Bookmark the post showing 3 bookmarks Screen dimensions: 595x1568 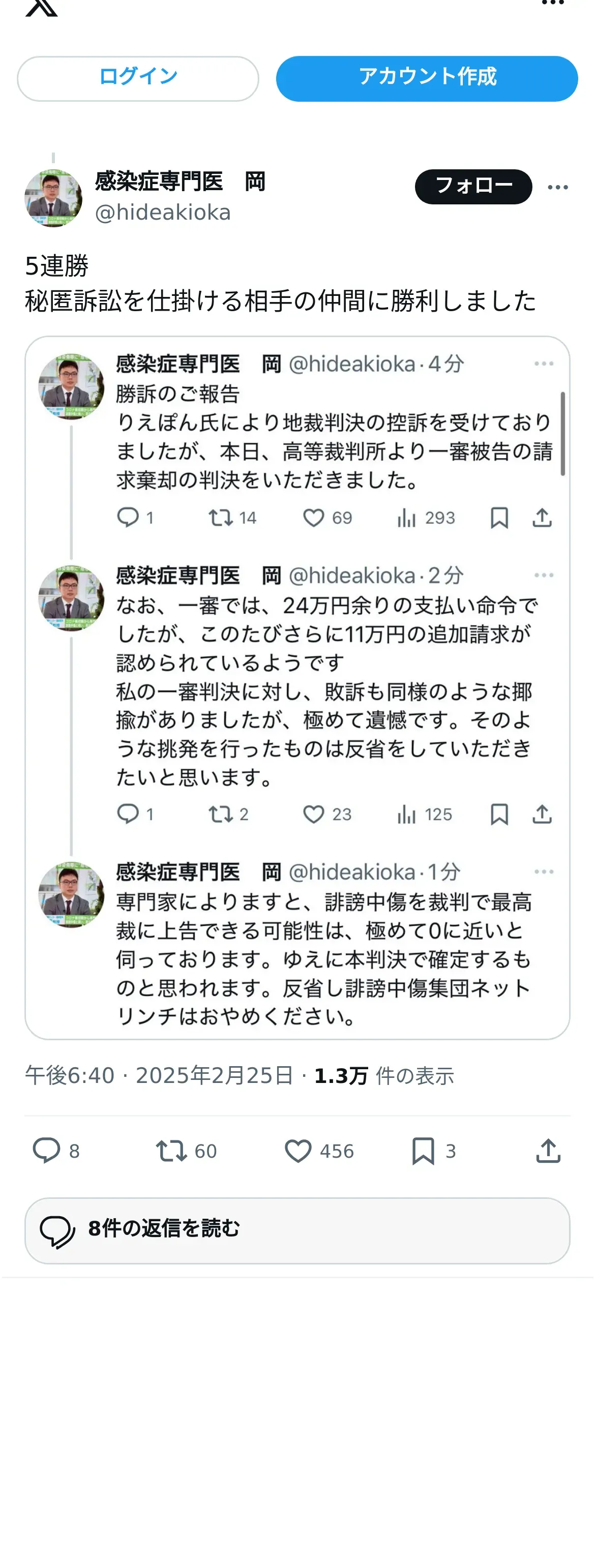(423, 1151)
